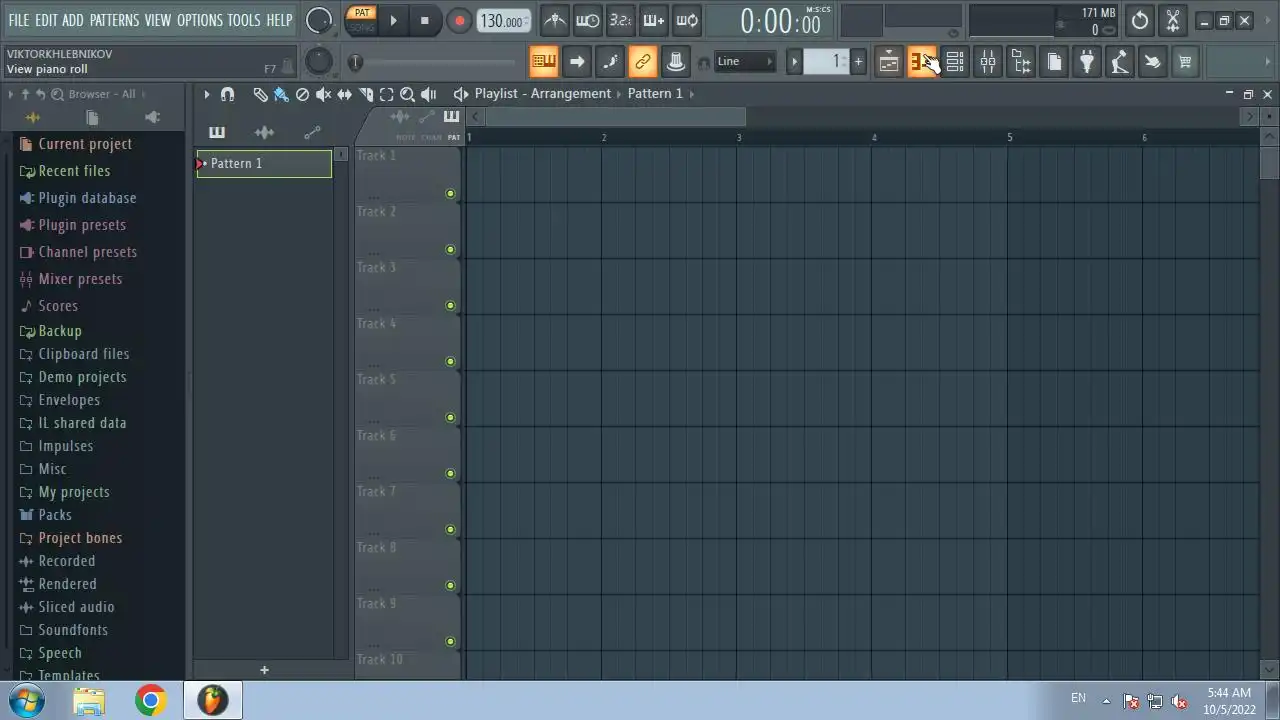Viewport: 1280px width, 720px height.
Task: Toggle the record button
Action: coord(459,20)
